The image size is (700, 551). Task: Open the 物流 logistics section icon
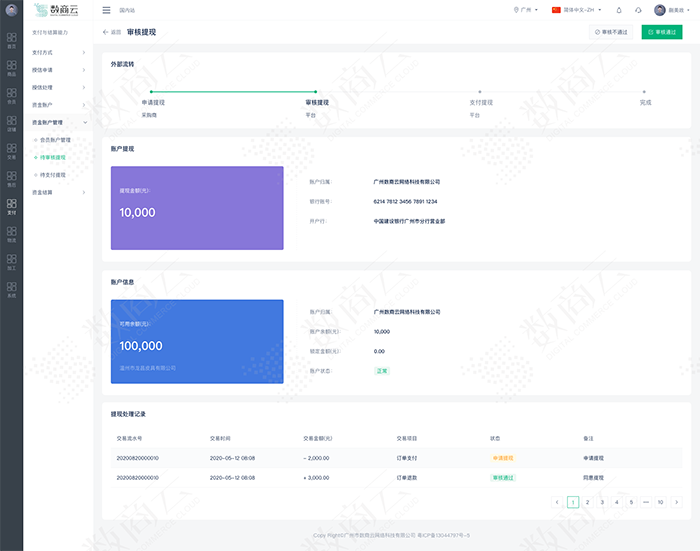(x=12, y=234)
